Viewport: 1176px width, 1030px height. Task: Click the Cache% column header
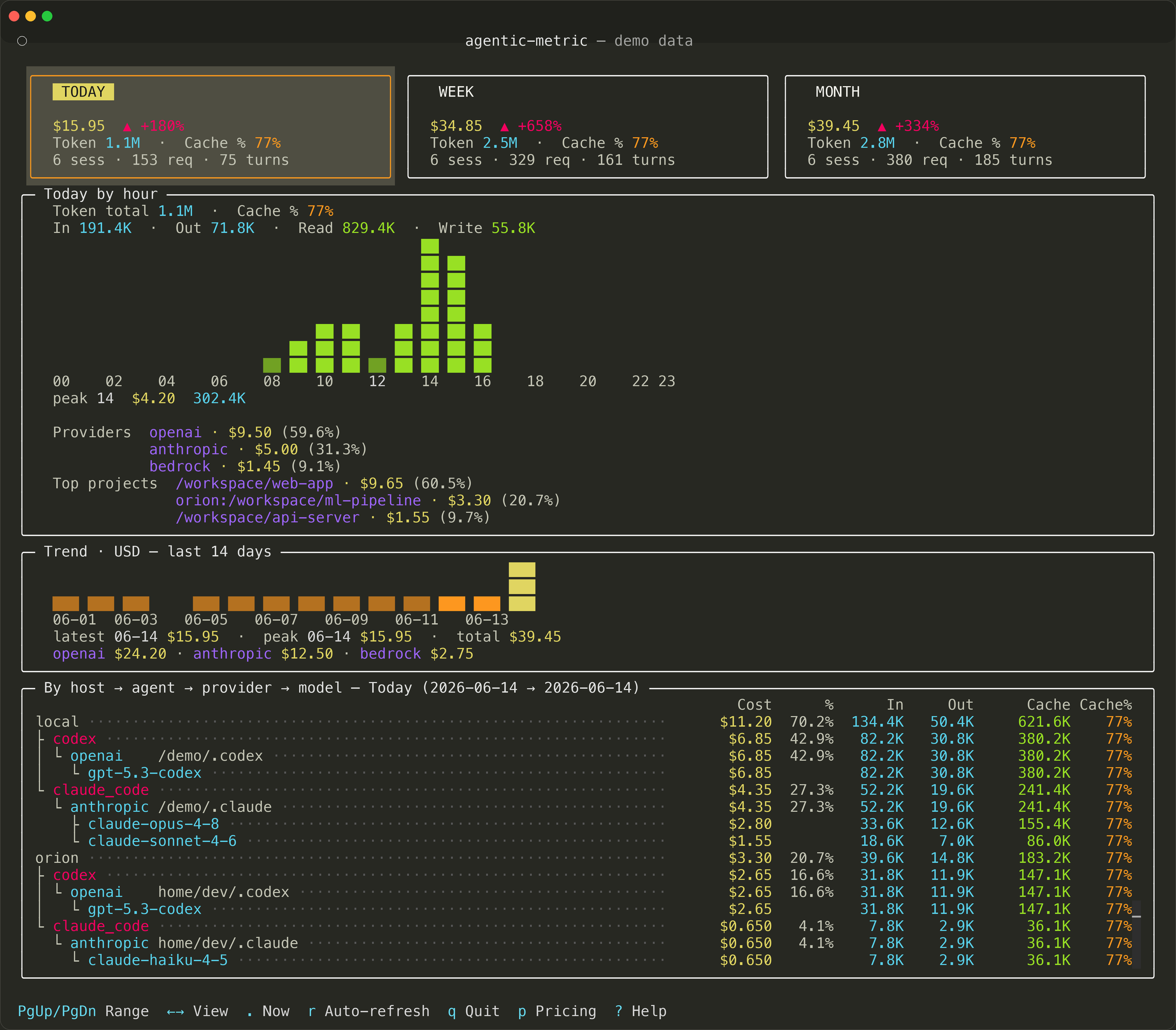pos(1106,705)
